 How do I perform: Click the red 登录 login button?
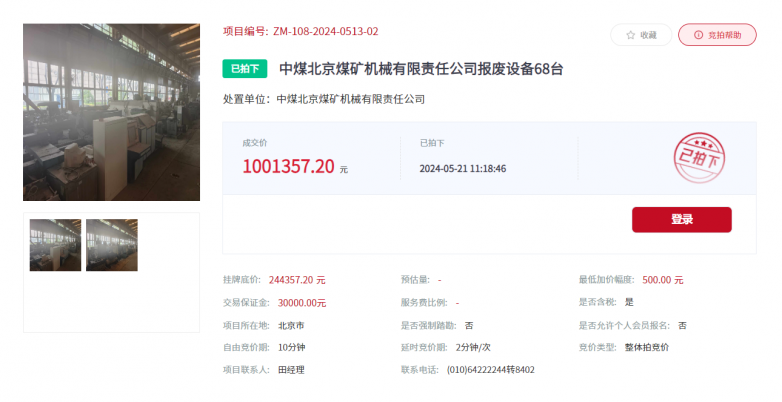point(681,219)
